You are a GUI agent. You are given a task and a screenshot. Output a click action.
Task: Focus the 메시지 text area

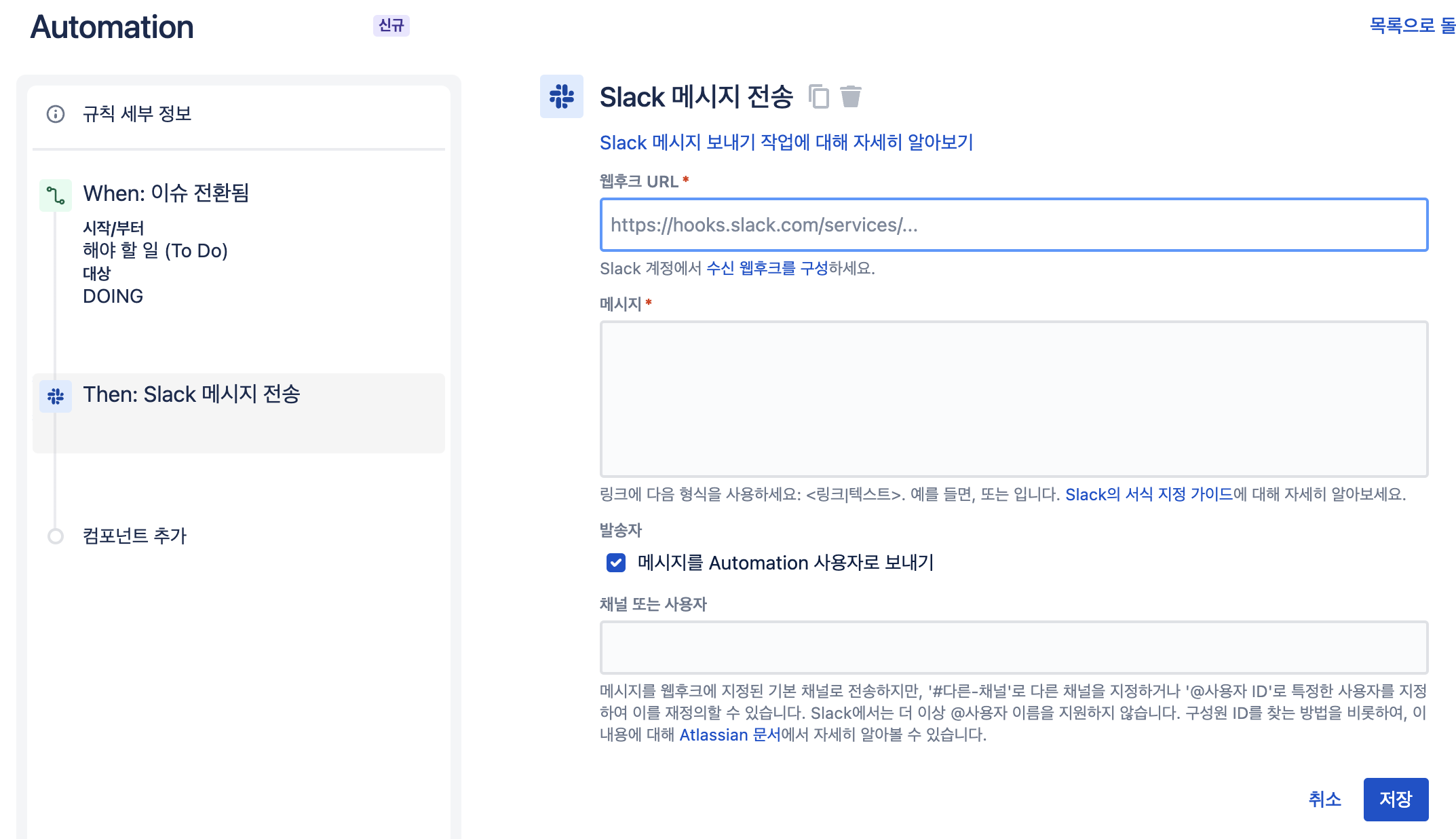(x=1014, y=399)
